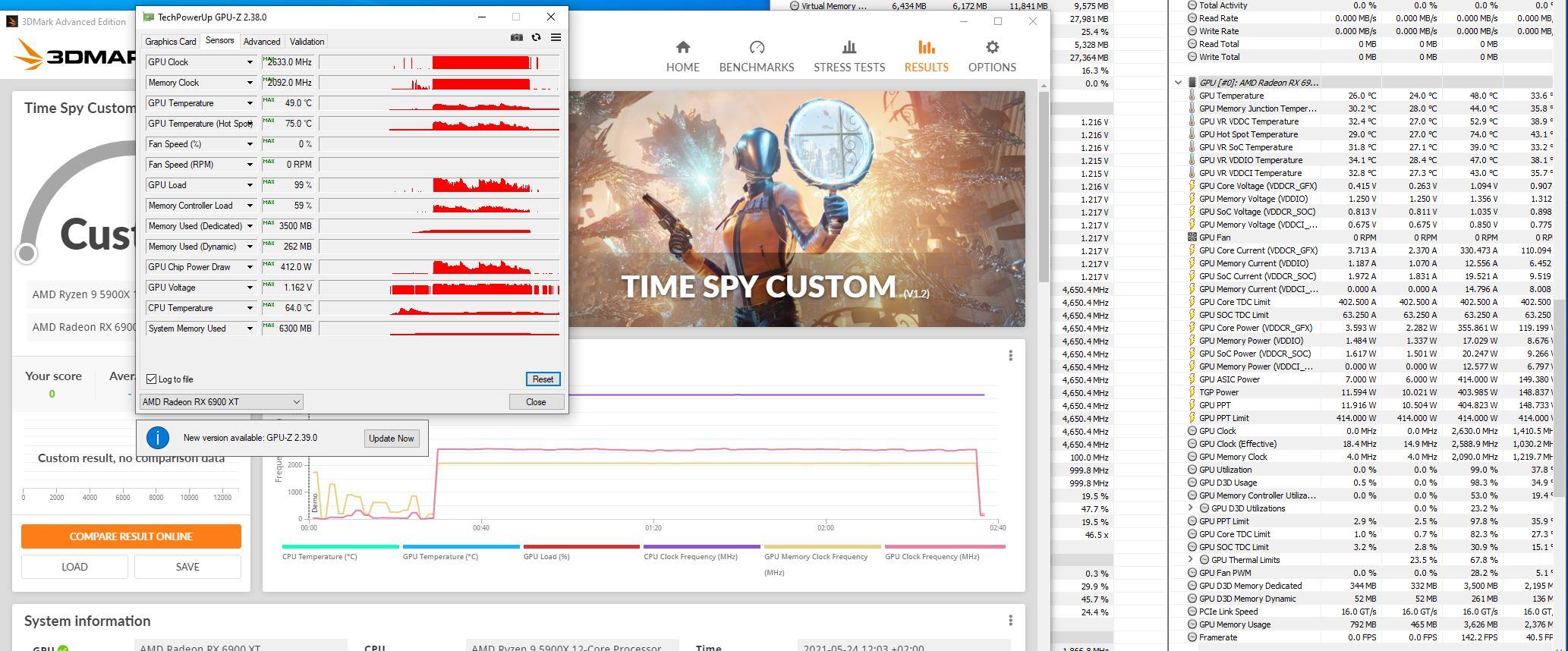The image size is (1568, 651).
Task: Open Memory Clock sensor dropdown in GPU-Z
Action: pyautogui.click(x=249, y=83)
